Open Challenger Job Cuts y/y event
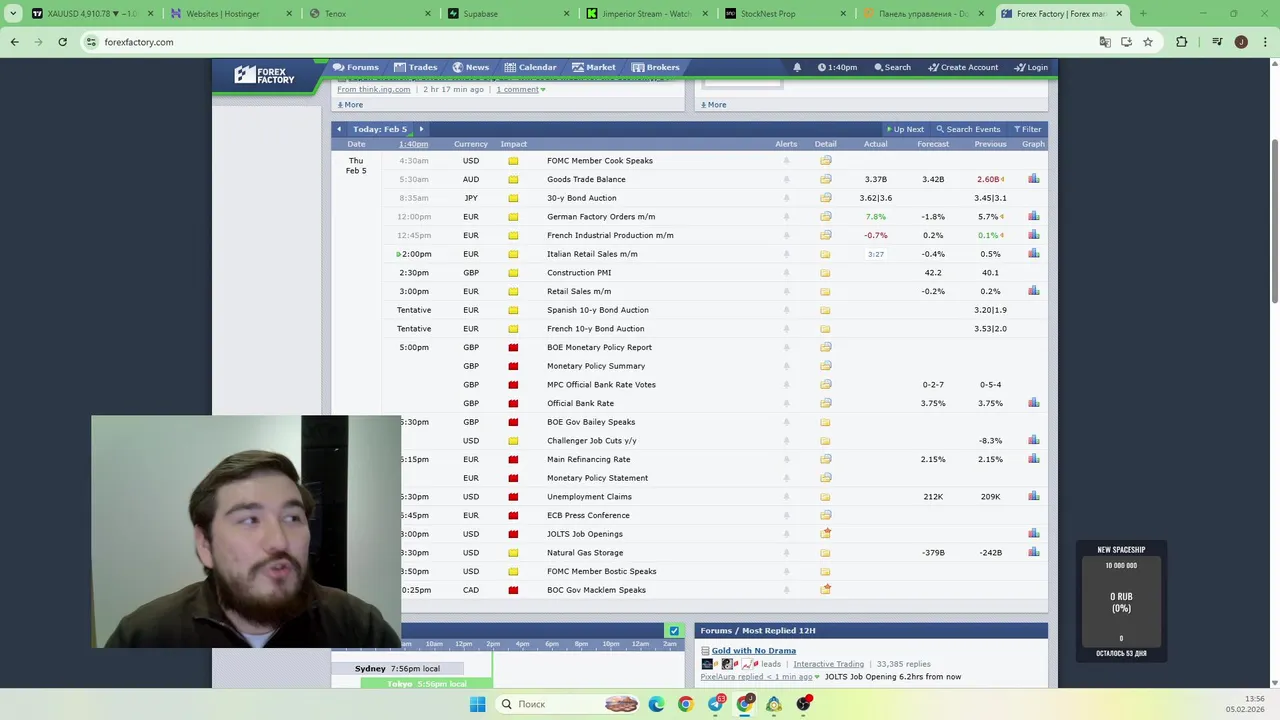Viewport: 1280px width, 720px height. [591, 440]
